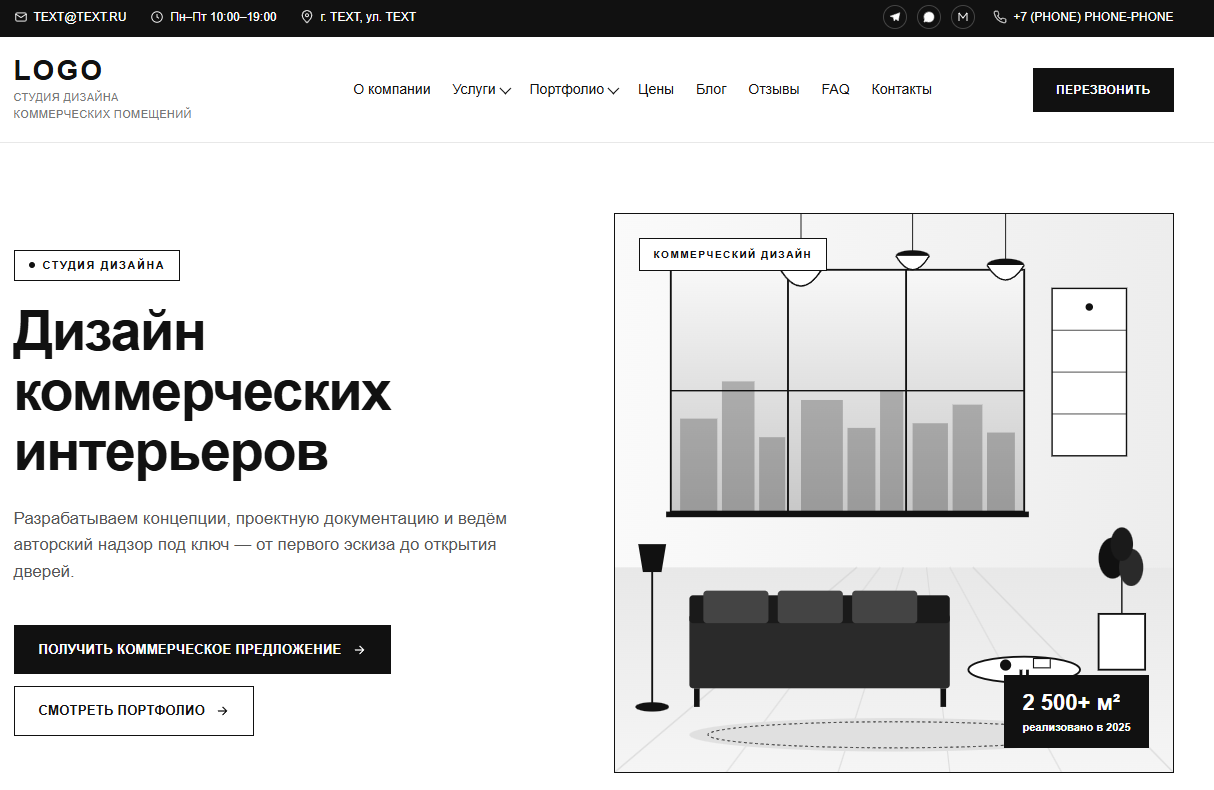Click the г. TEXT, ул. TEXT address
The image size is (1214, 790).
(368, 17)
